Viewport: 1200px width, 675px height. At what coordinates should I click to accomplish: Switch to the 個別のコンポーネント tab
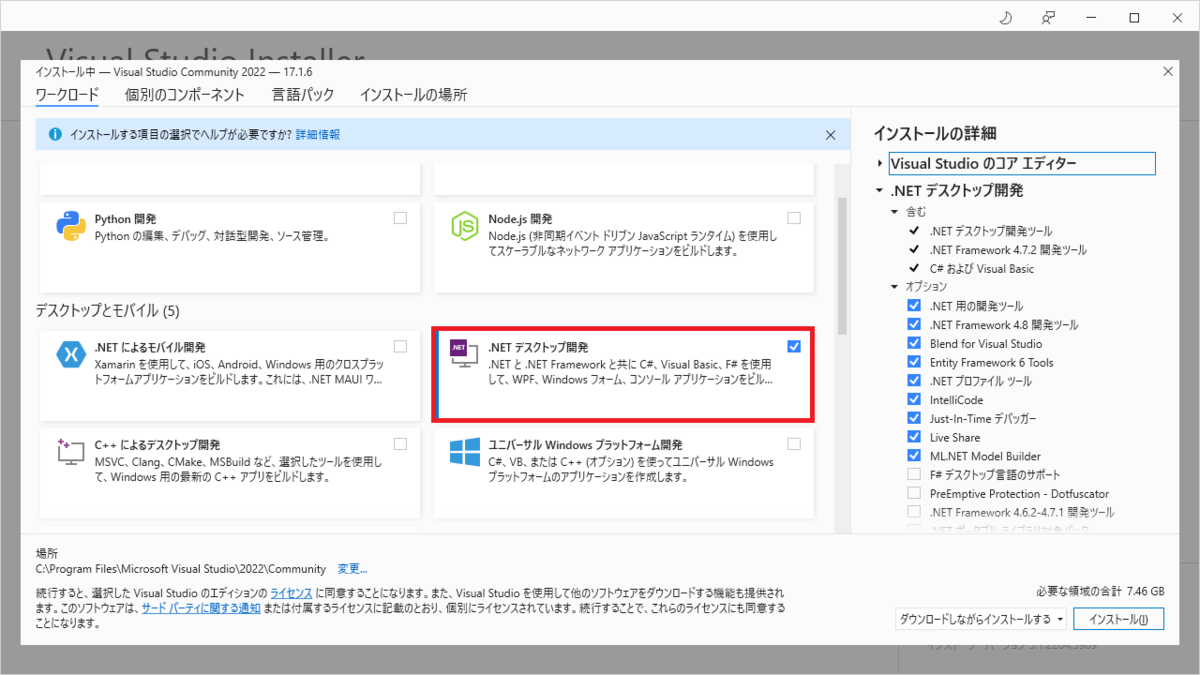(x=185, y=95)
